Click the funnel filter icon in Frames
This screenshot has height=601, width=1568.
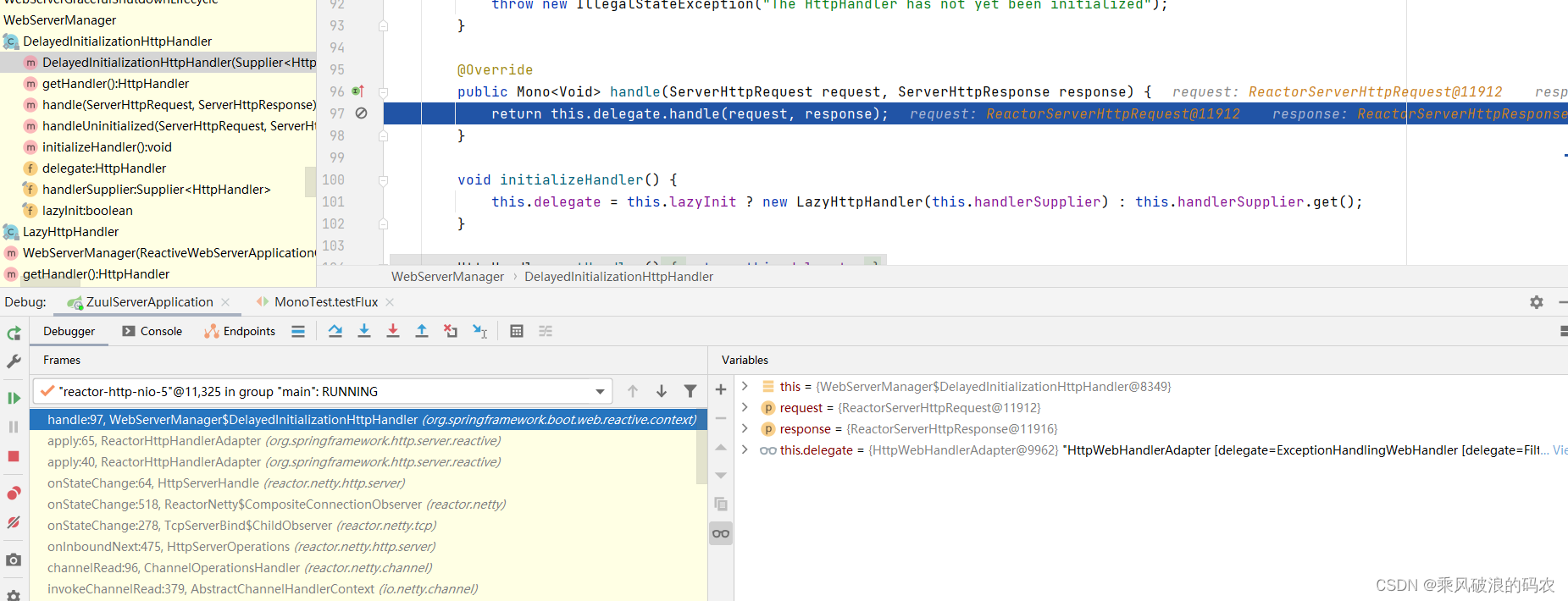[x=690, y=391]
